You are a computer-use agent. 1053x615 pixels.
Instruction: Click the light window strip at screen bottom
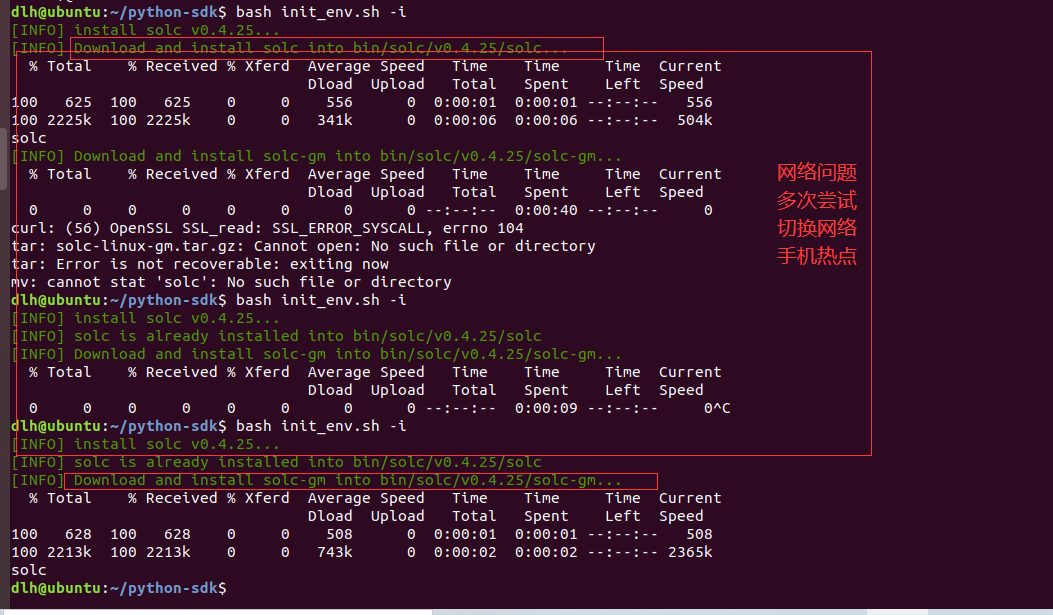pyautogui.click(x=700, y=610)
